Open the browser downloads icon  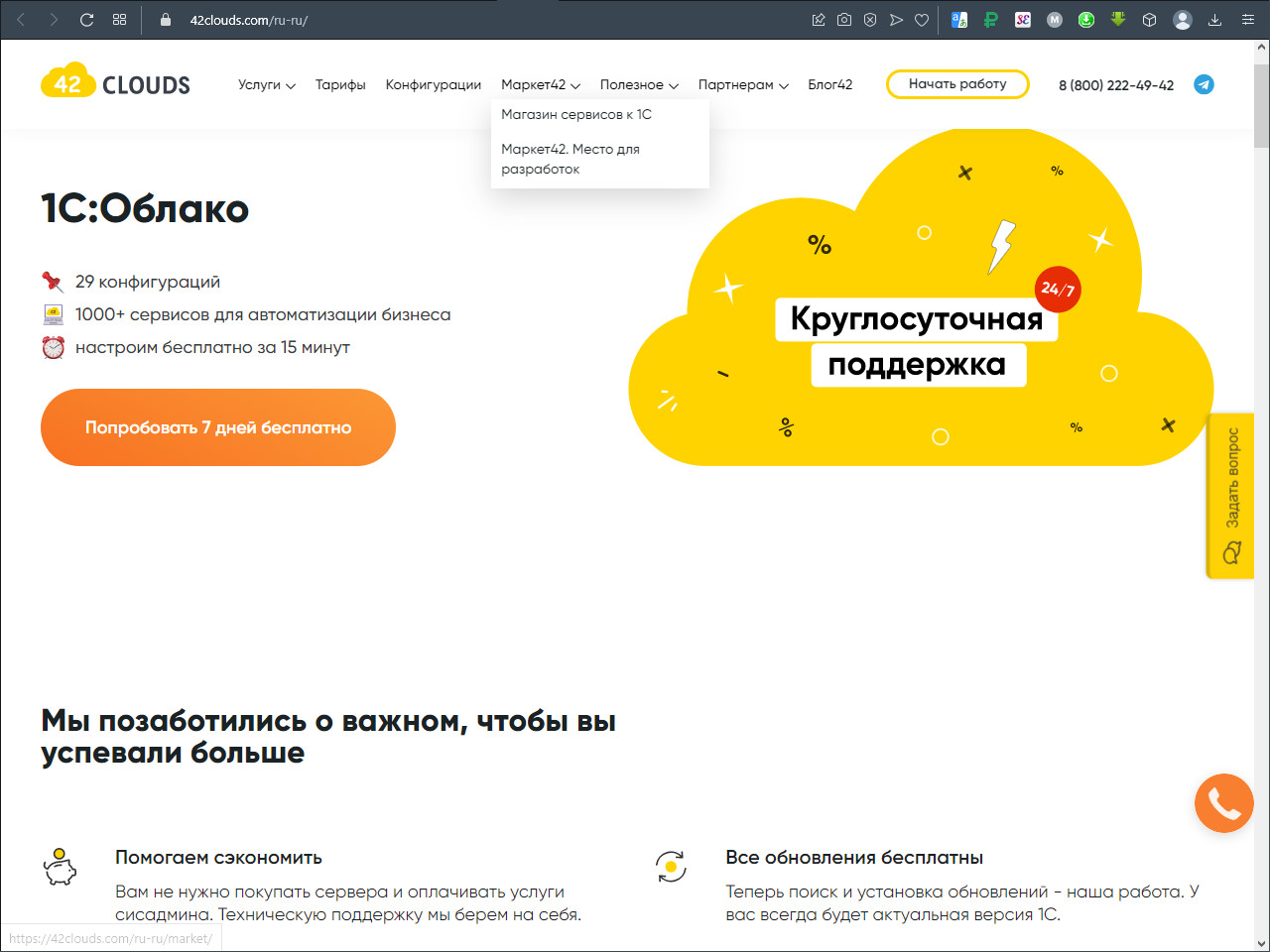tap(1214, 20)
